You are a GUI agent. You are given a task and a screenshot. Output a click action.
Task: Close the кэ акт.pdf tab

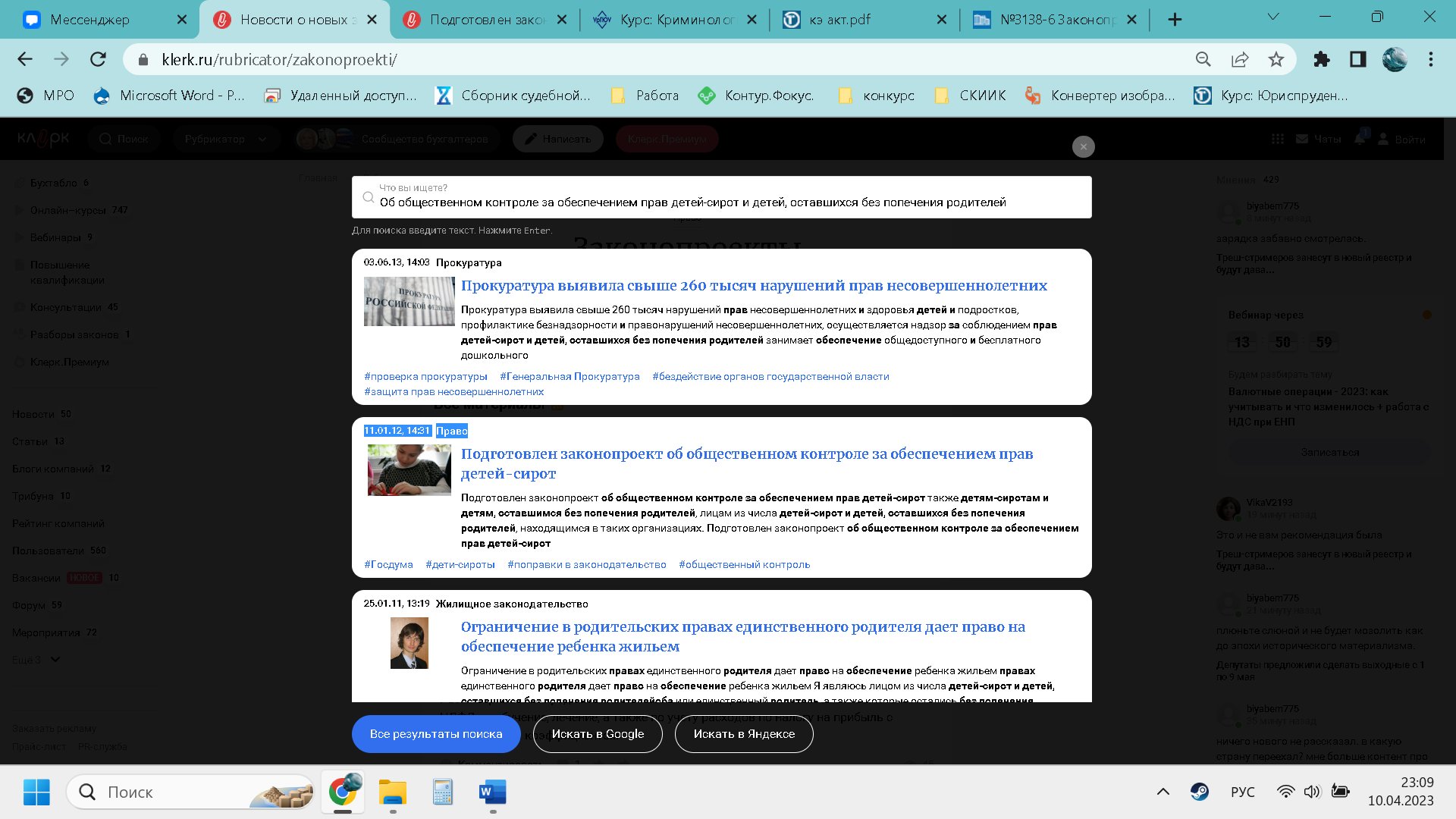(942, 20)
